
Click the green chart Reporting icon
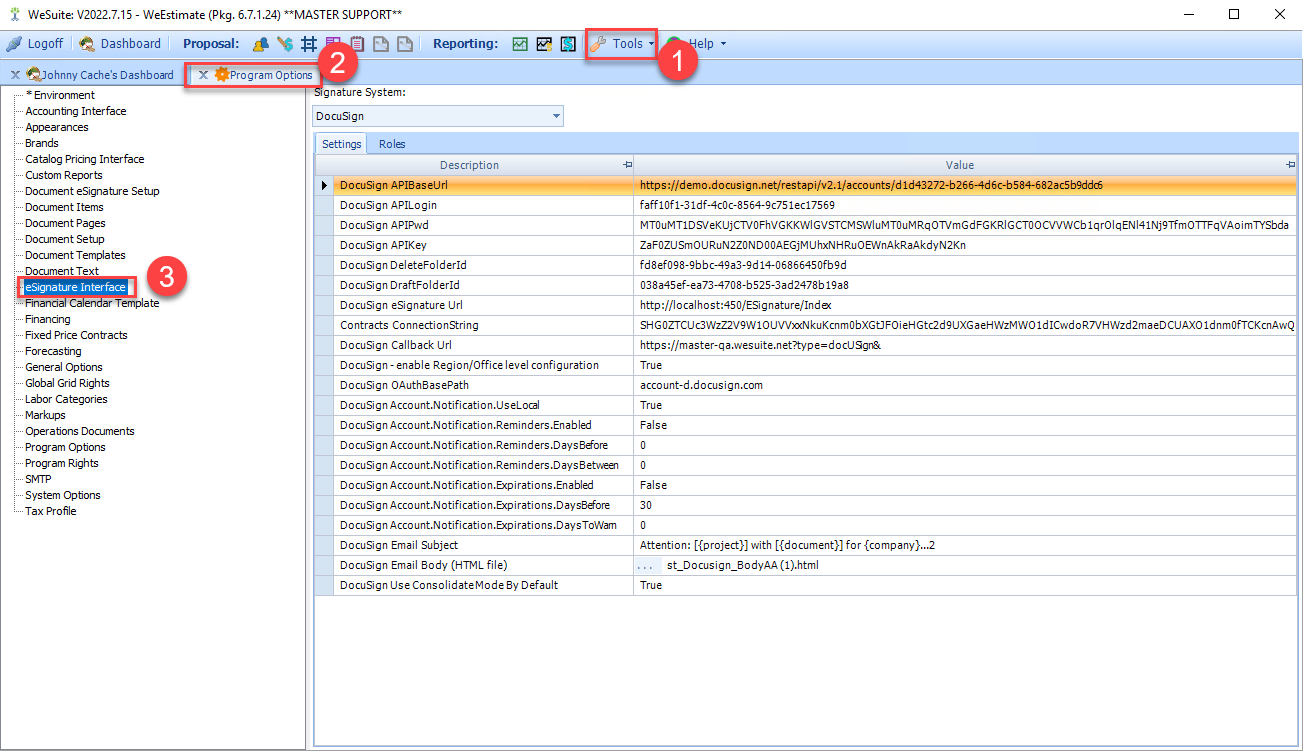pos(520,44)
